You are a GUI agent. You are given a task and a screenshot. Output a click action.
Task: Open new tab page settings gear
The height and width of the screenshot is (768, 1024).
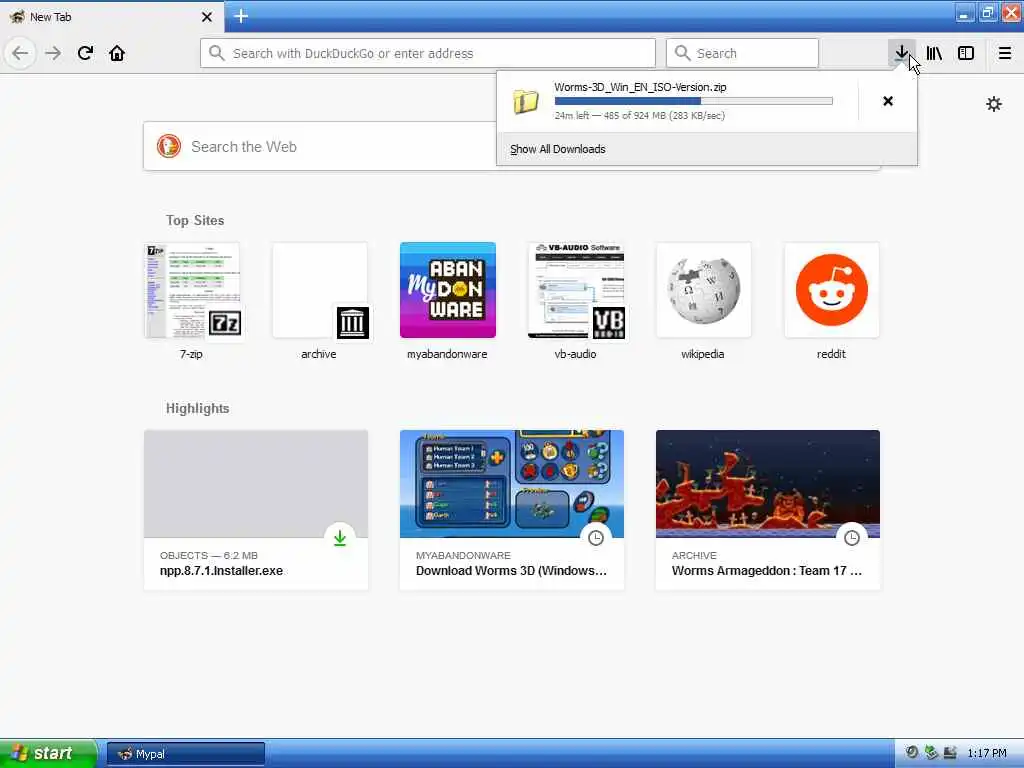(x=993, y=104)
